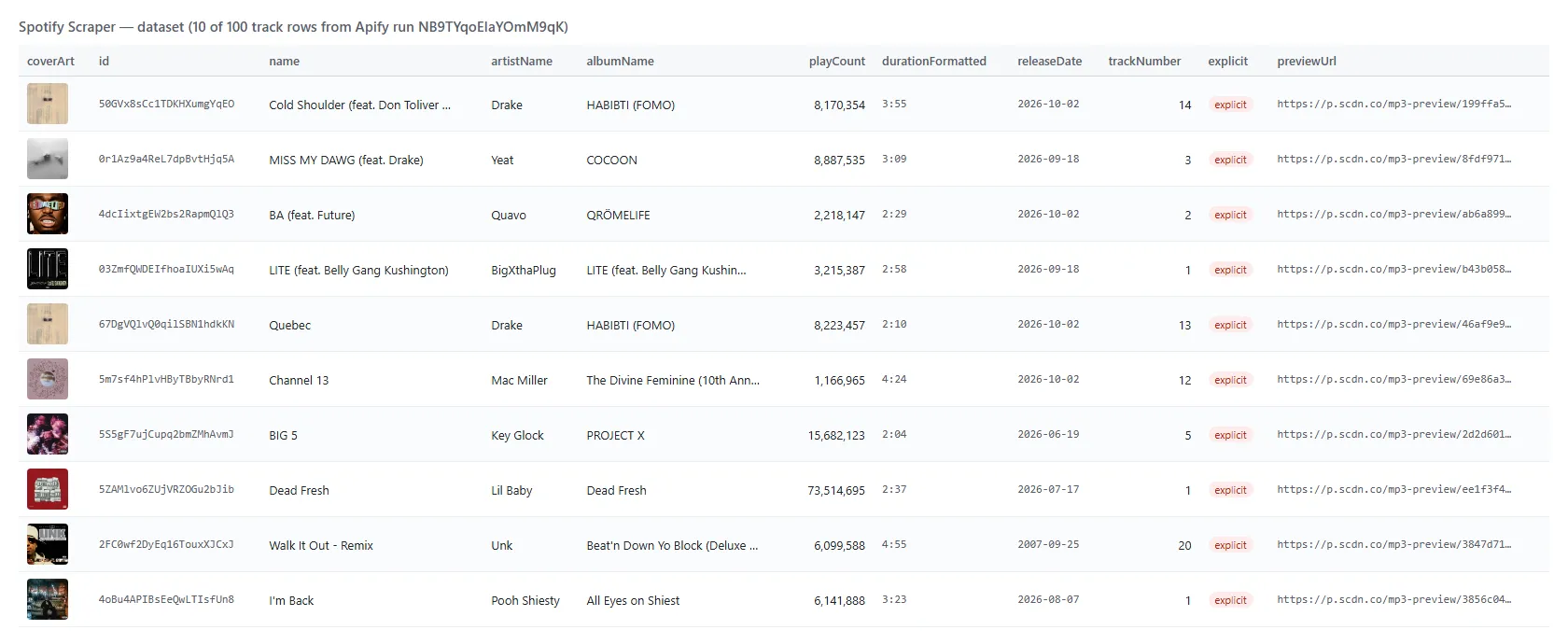Open cover art thumbnail for Cold Shoulder row
The image size is (1568, 644).
[x=48, y=104]
